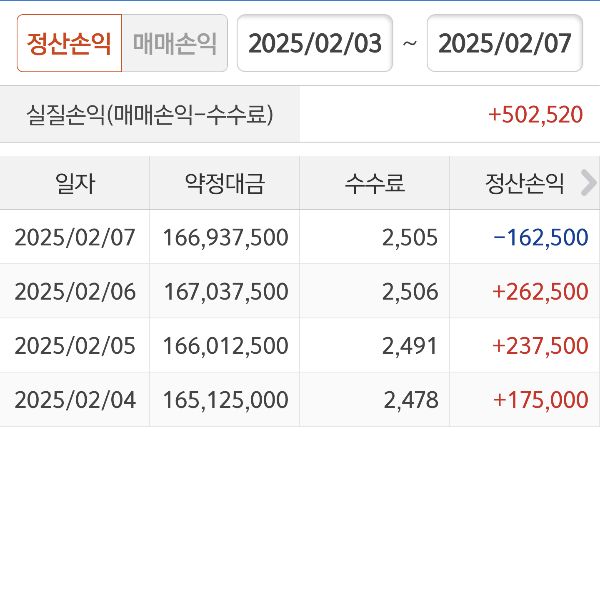Click the 166,937,500 contract amount
The height and width of the screenshot is (600, 600).
point(225,237)
